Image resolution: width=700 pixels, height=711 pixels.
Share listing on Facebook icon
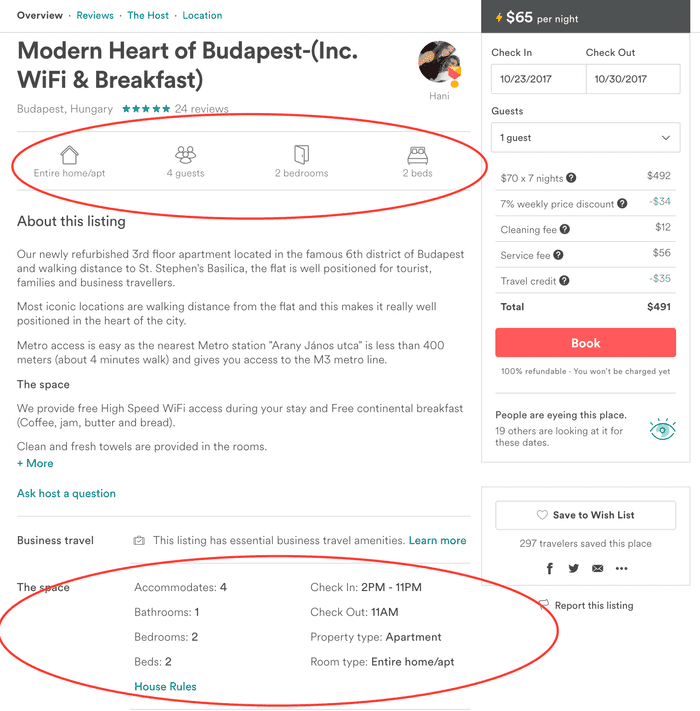tap(549, 568)
